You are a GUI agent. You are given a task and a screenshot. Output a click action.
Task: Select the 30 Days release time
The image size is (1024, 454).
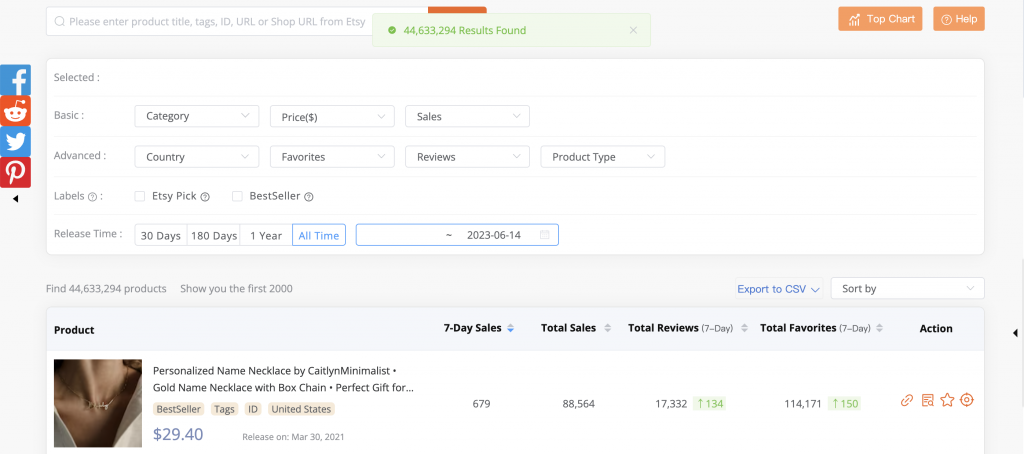[161, 236]
